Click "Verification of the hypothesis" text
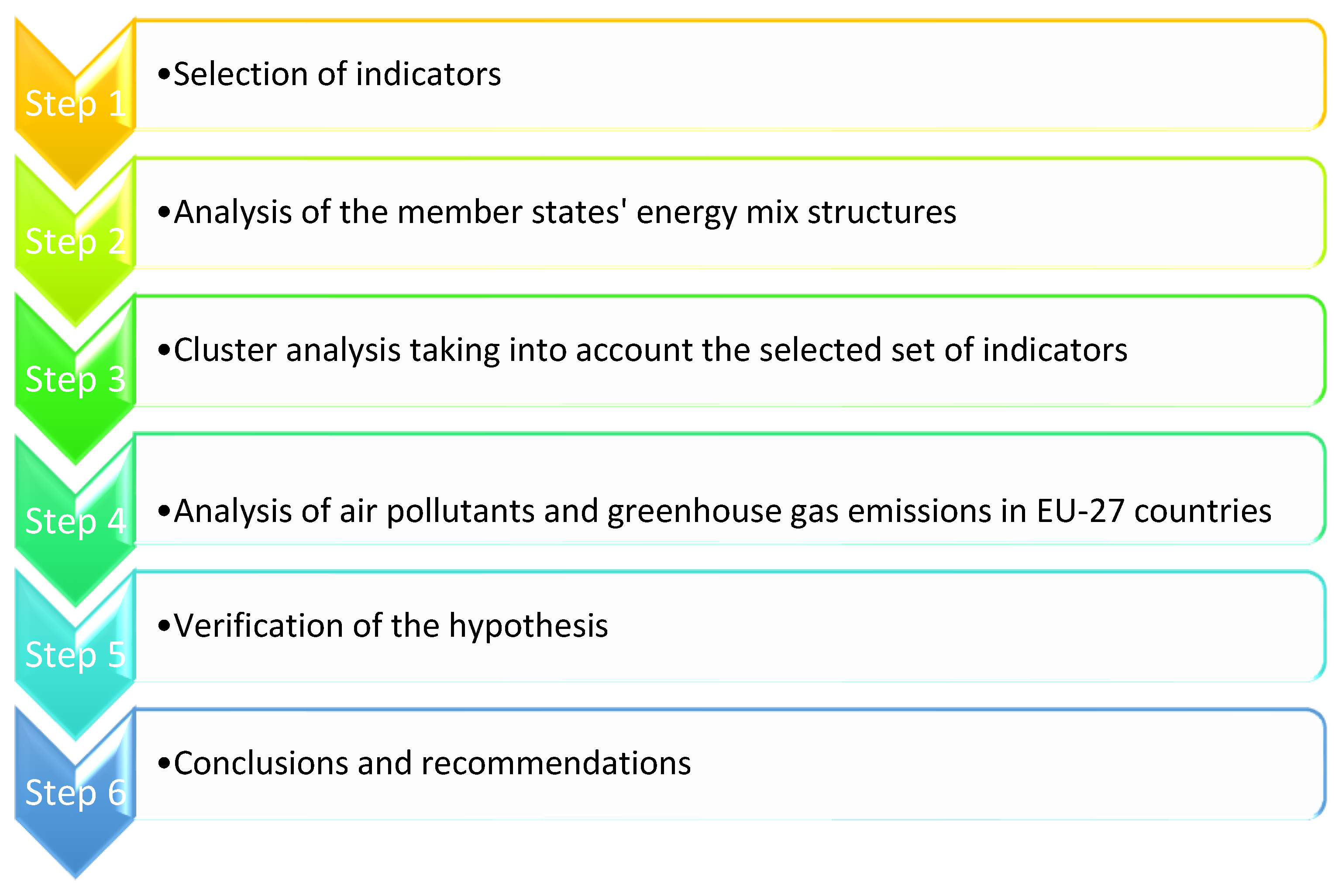This screenshot has height=896, width=1342. click(391, 626)
